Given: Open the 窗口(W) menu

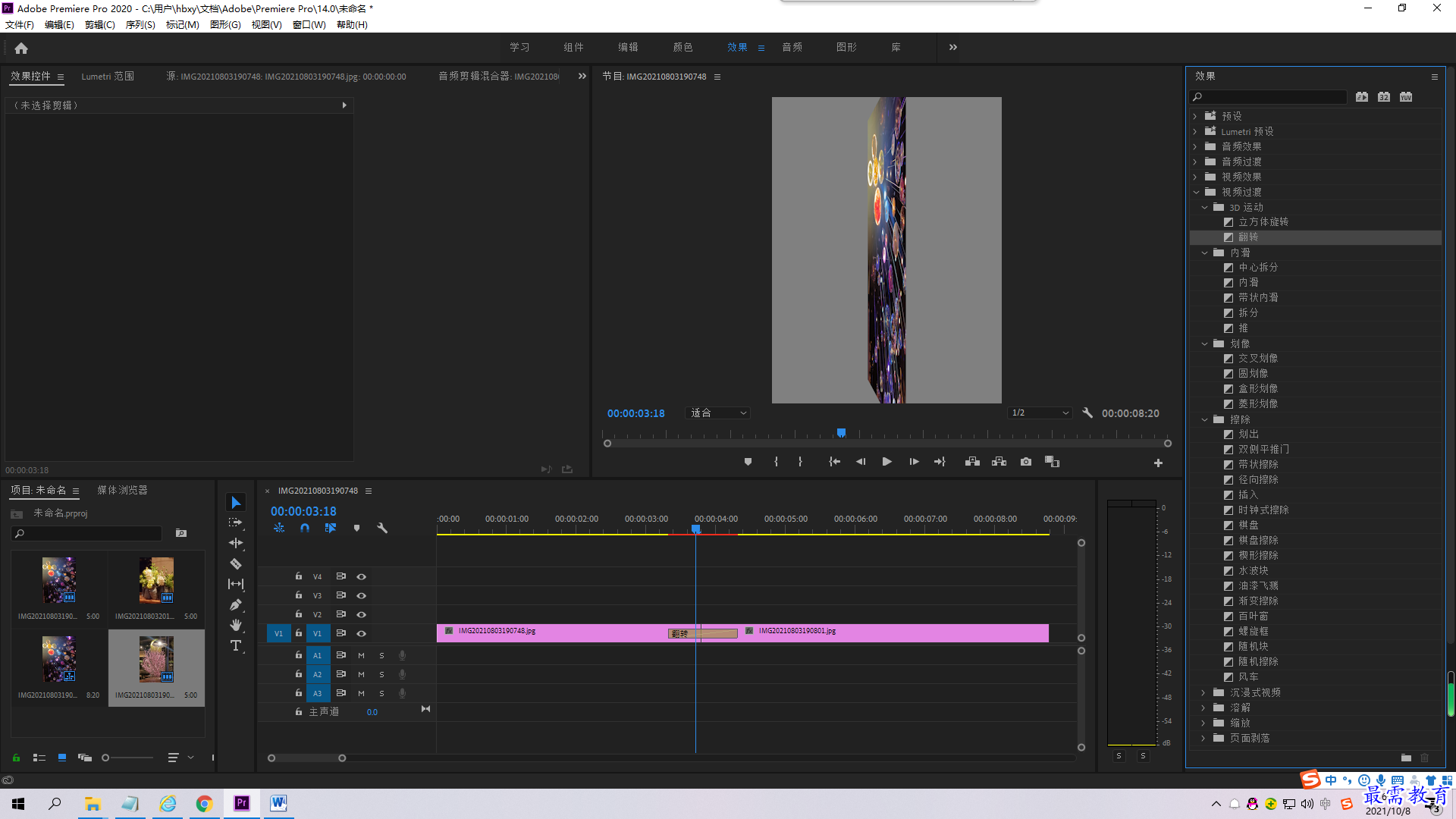Looking at the screenshot, I should click(309, 25).
